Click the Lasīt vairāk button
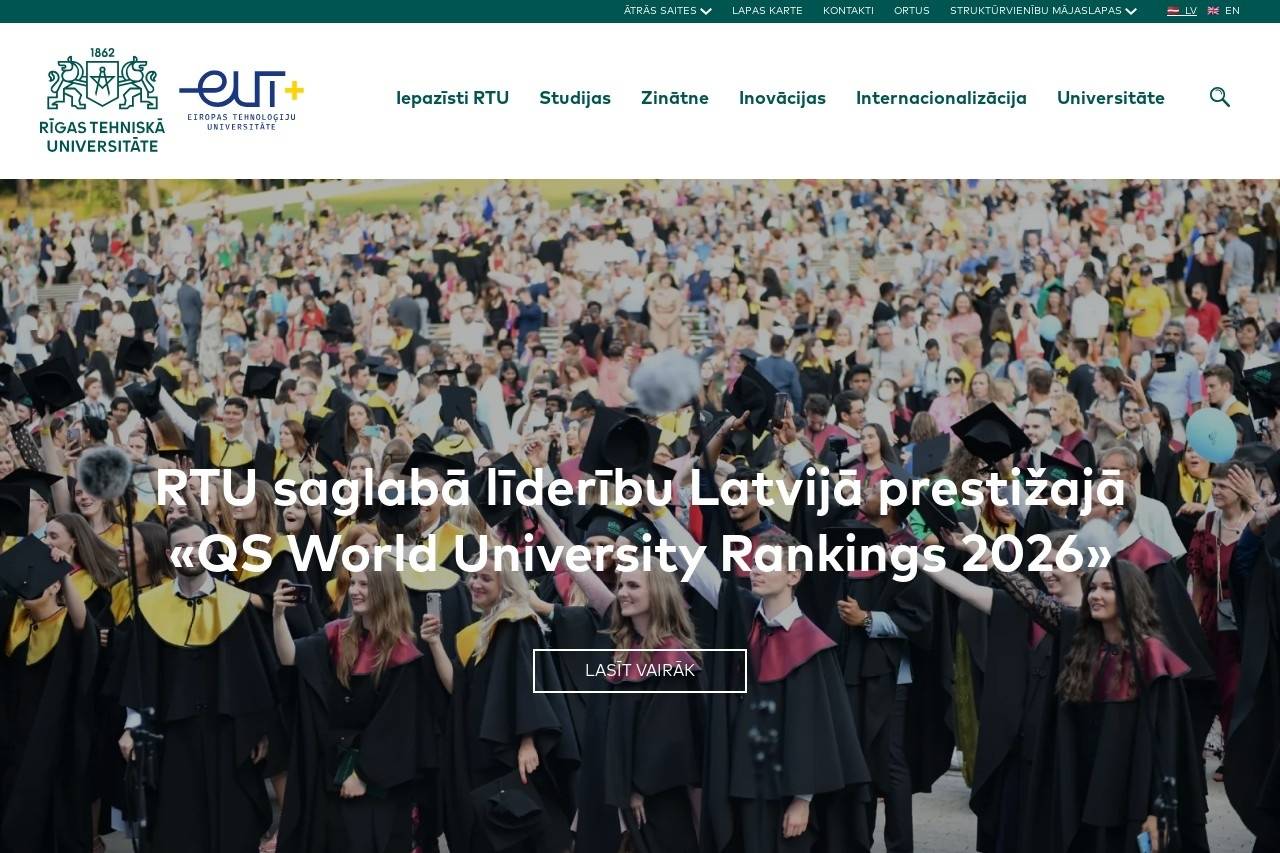The image size is (1280, 853). pyautogui.click(x=640, y=671)
